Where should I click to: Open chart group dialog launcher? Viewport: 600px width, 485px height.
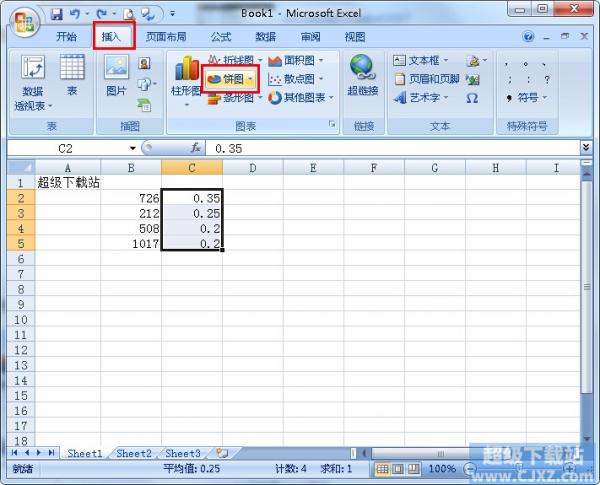point(332,124)
